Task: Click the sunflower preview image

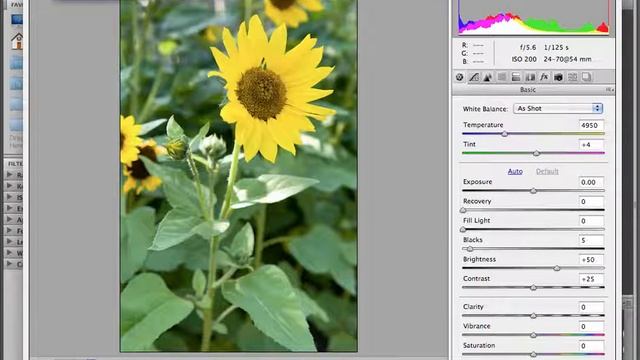Action: 239,176
